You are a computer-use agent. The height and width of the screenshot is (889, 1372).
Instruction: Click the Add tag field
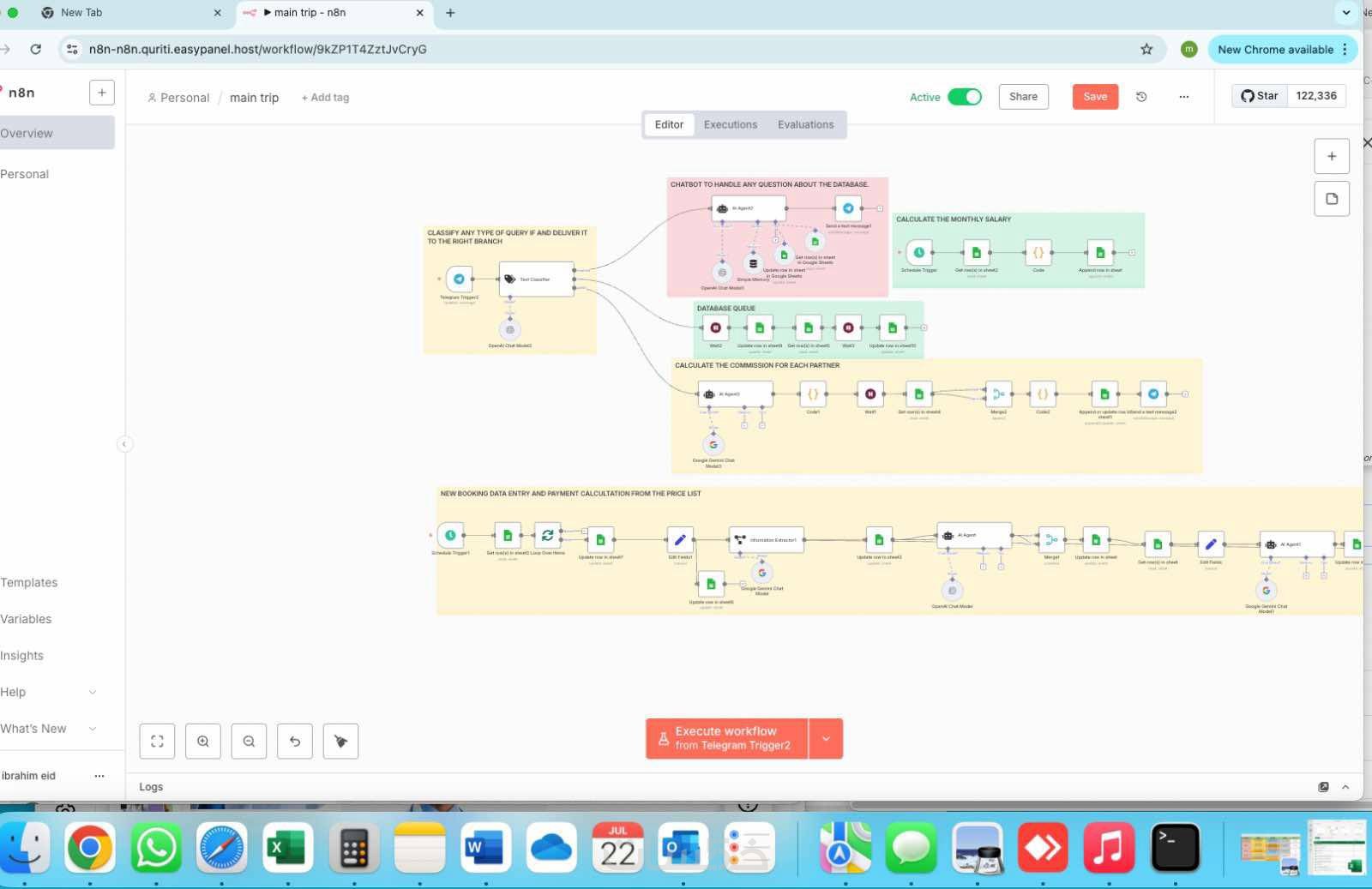325,98
